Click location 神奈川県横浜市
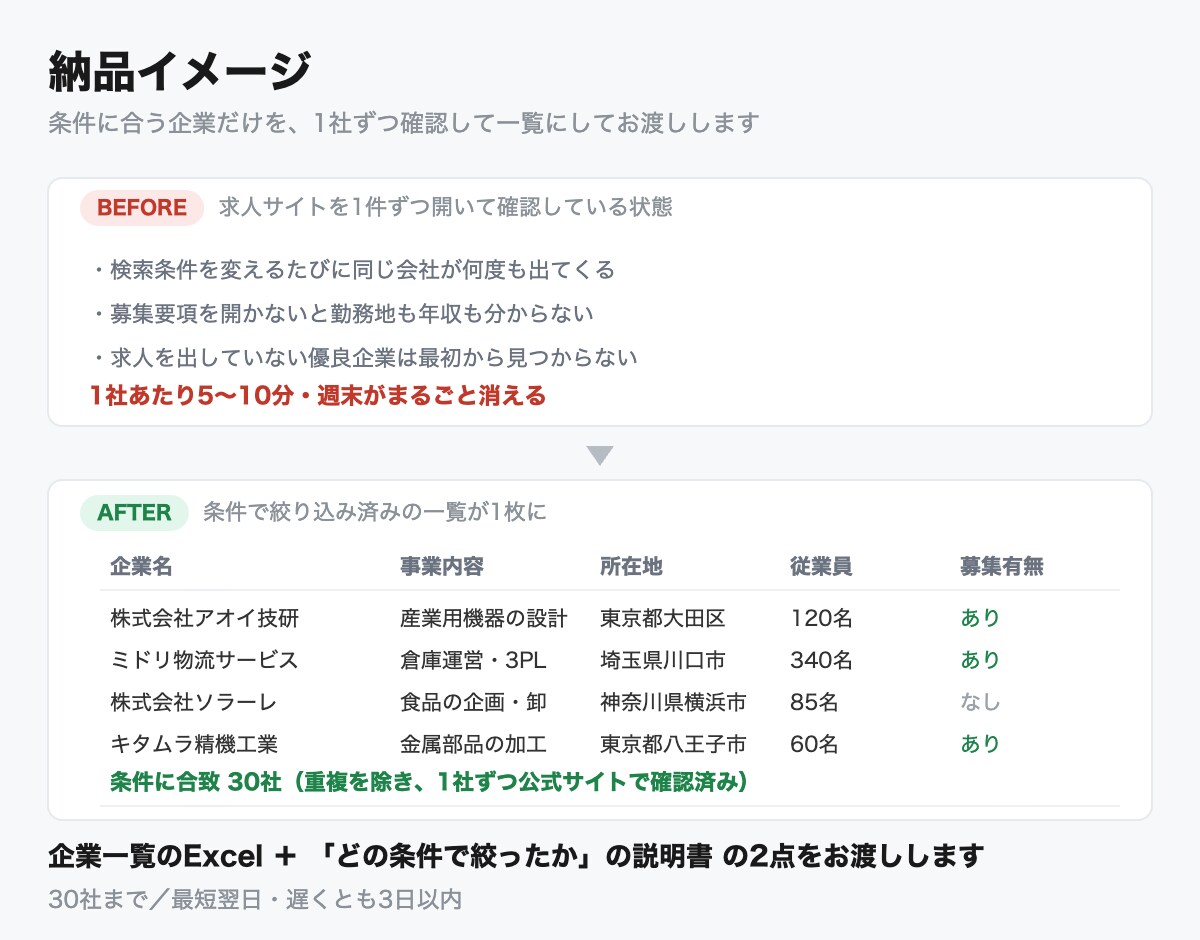 point(673,702)
